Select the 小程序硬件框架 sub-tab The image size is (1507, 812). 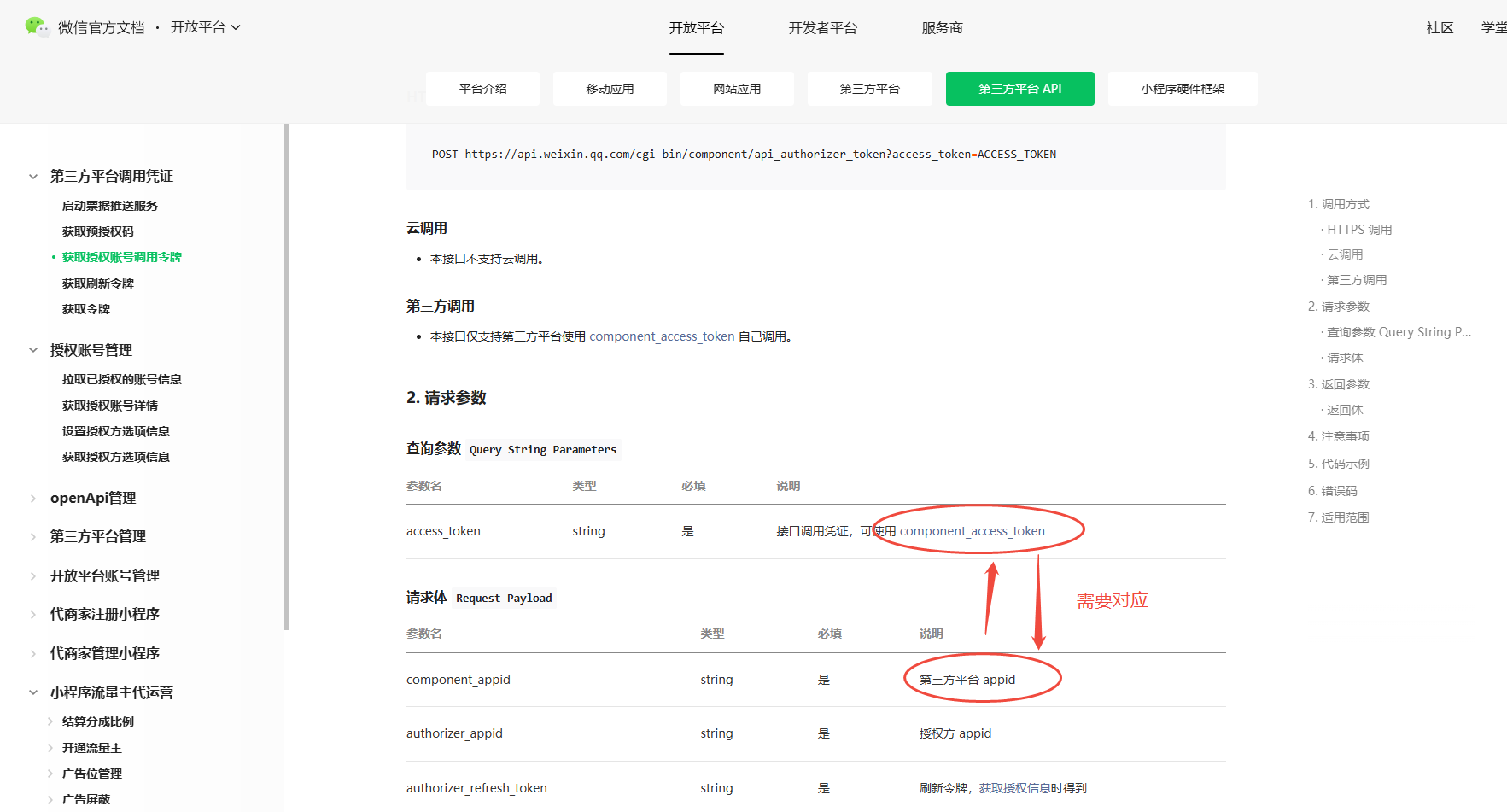coord(1183,89)
